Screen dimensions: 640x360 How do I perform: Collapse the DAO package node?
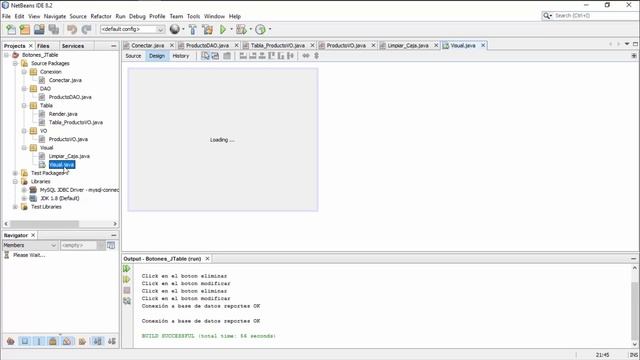pos(24,89)
